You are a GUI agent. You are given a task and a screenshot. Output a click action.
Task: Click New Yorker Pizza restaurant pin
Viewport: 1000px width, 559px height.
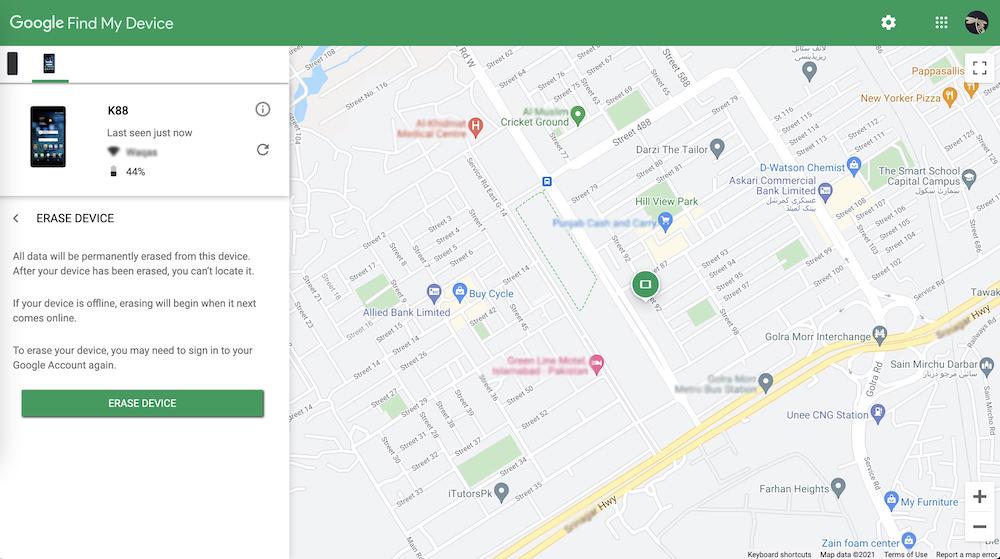[950, 97]
